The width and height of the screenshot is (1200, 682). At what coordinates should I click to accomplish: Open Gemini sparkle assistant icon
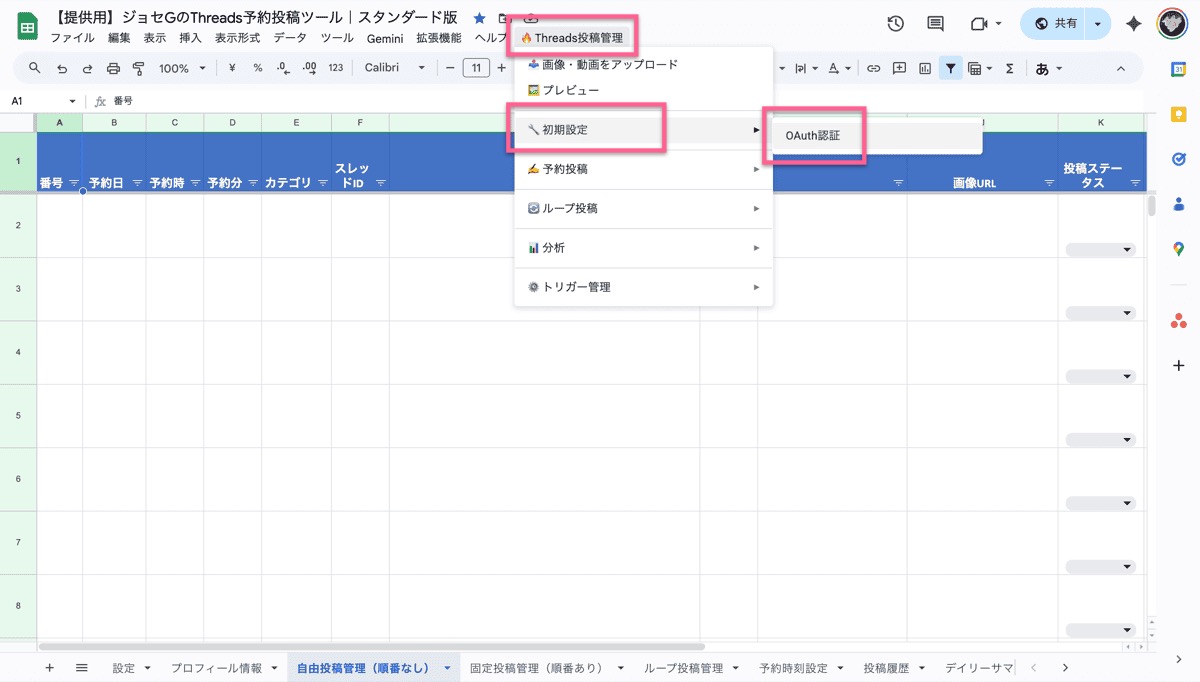1134,24
